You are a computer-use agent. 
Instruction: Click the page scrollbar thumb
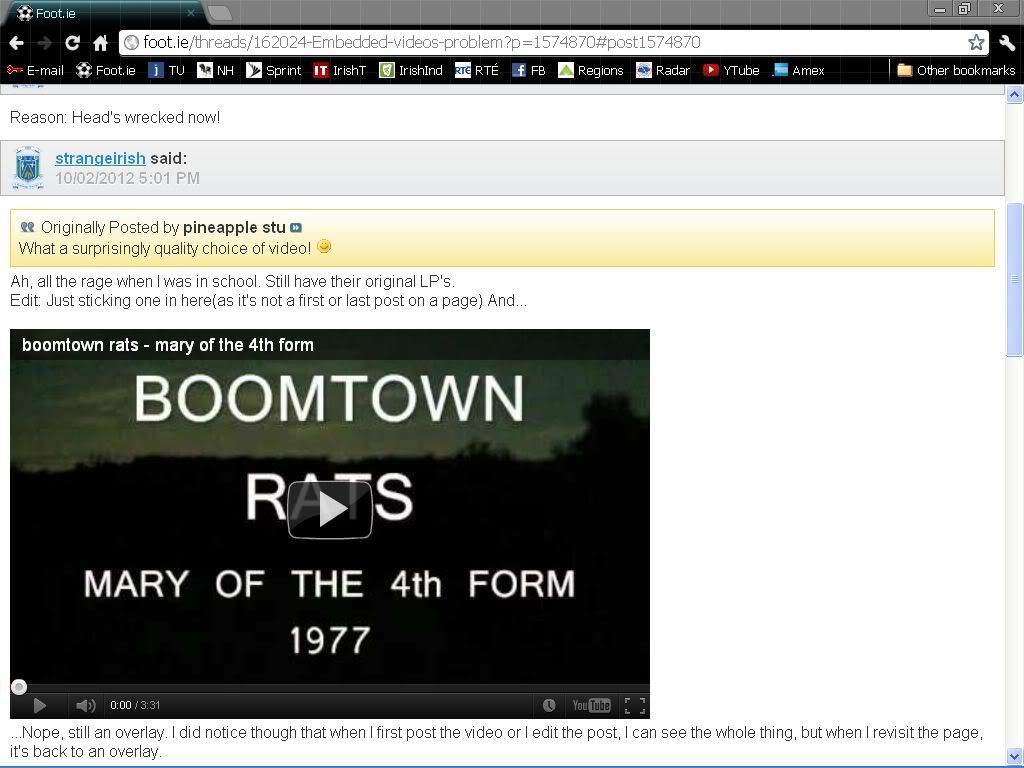point(1014,280)
